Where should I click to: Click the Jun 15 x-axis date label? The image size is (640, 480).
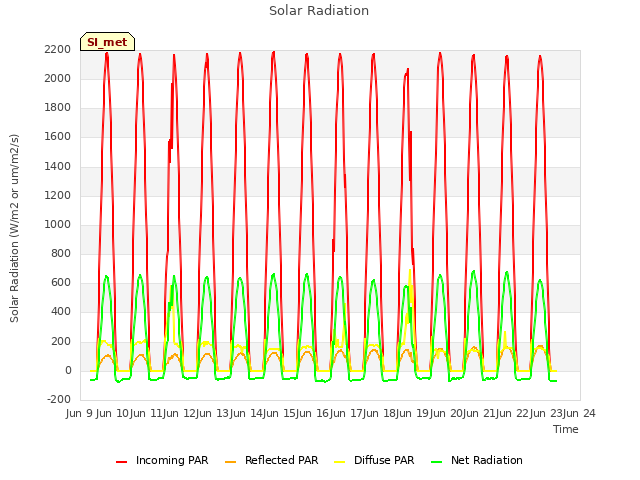281,413
